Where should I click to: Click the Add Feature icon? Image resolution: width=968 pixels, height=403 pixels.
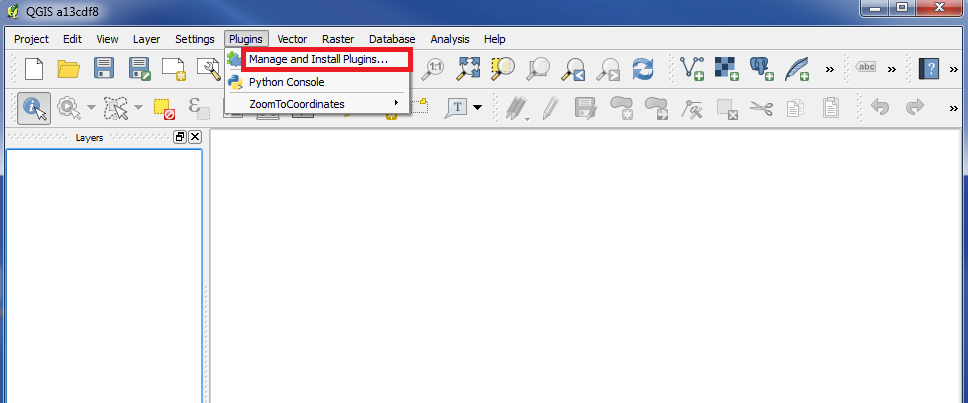tap(622, 108)
